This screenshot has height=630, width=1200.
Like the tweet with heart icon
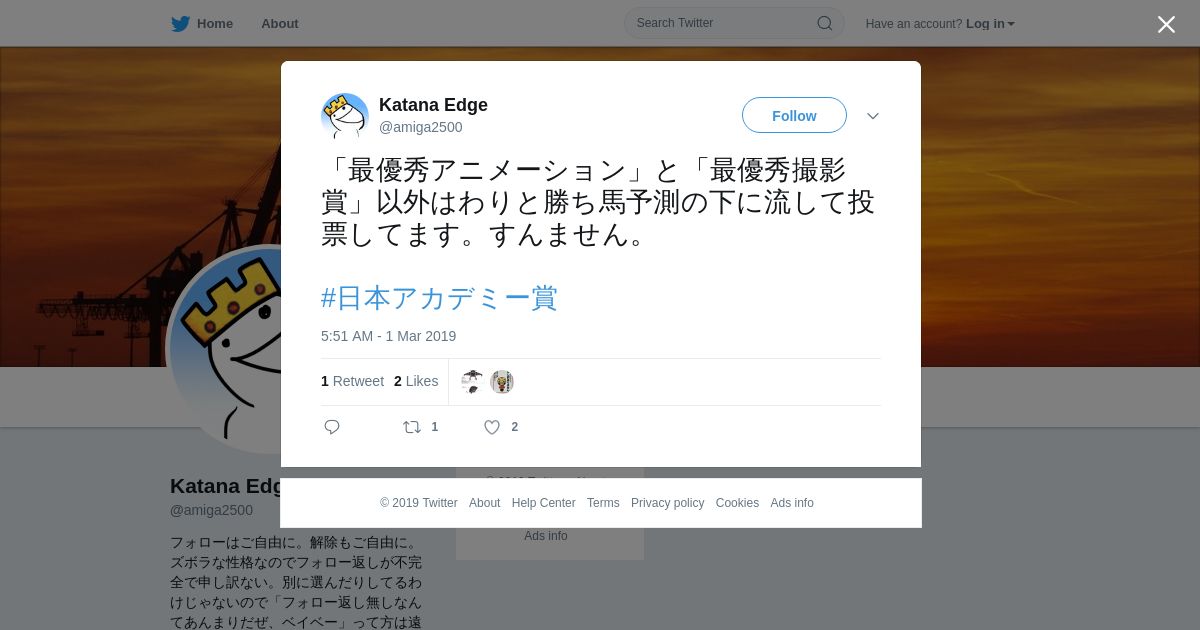click(492, 427)
